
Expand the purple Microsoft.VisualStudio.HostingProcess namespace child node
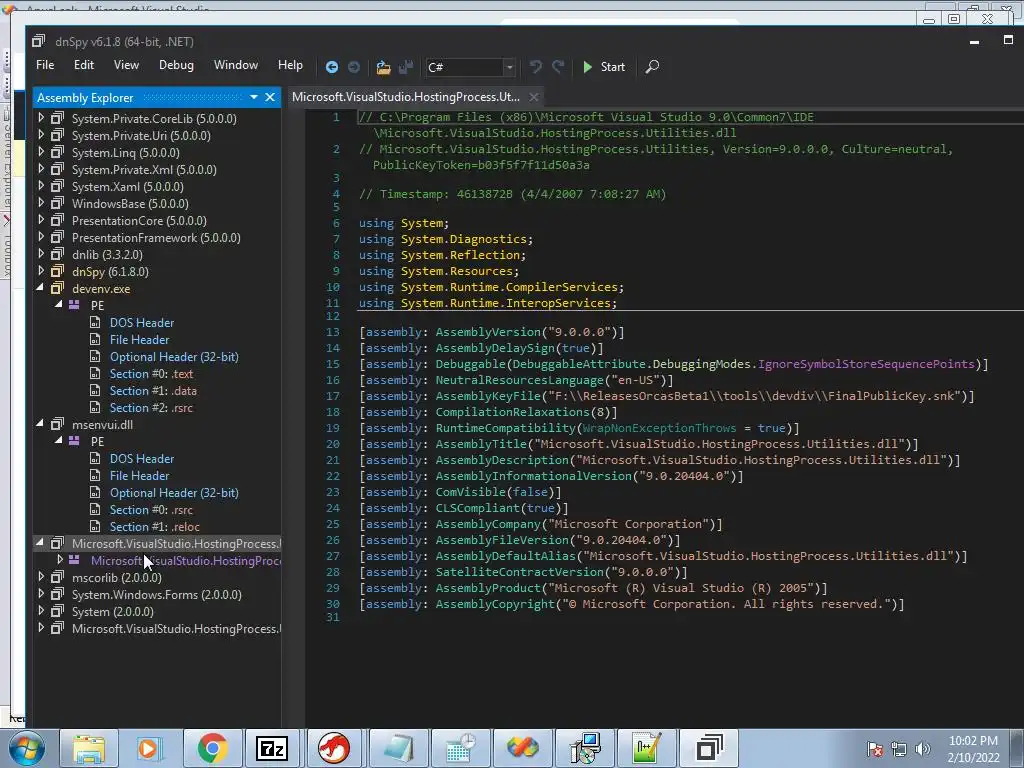60,560
